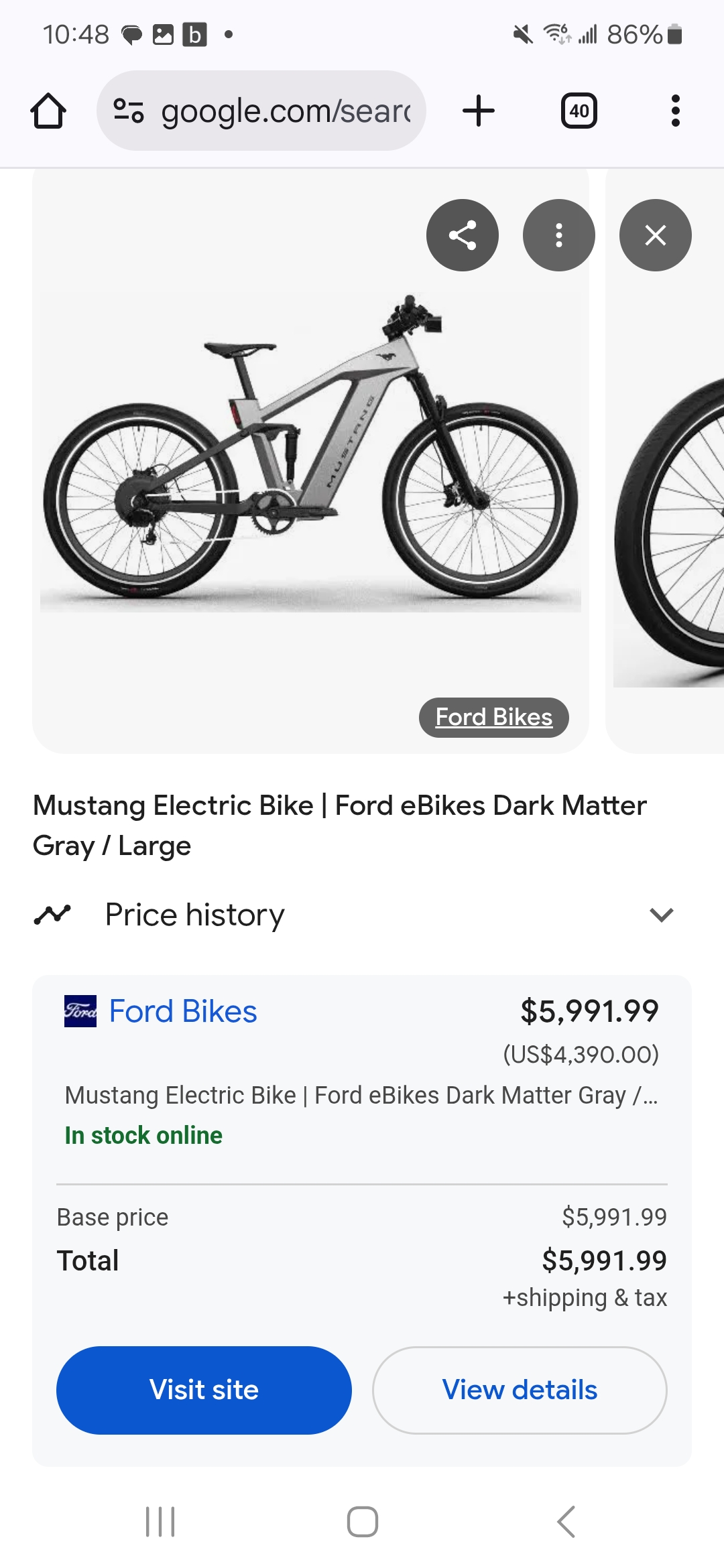Open Ford Bikes seller link
The height and width of the screenshot is (1568, 724).
(183, 1011)
